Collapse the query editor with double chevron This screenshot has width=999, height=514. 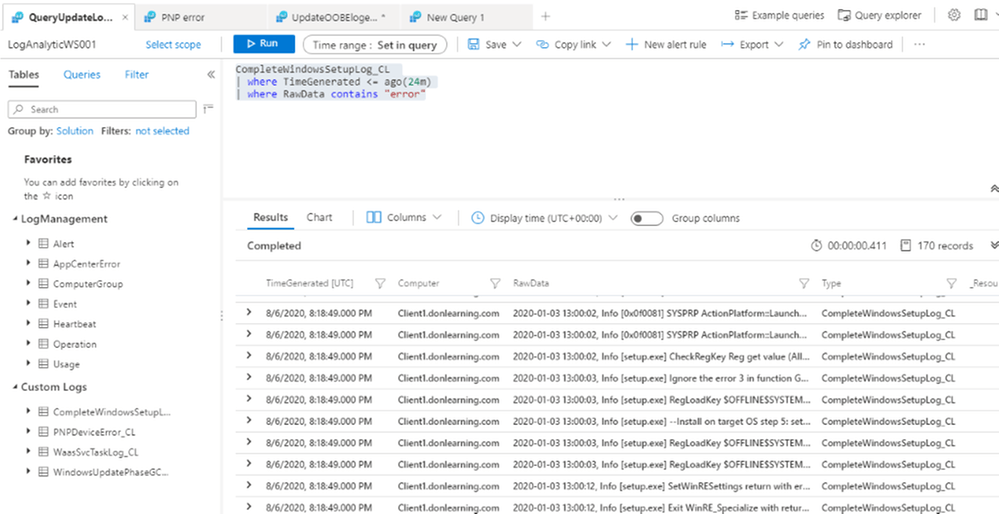[x=994, y=189]
